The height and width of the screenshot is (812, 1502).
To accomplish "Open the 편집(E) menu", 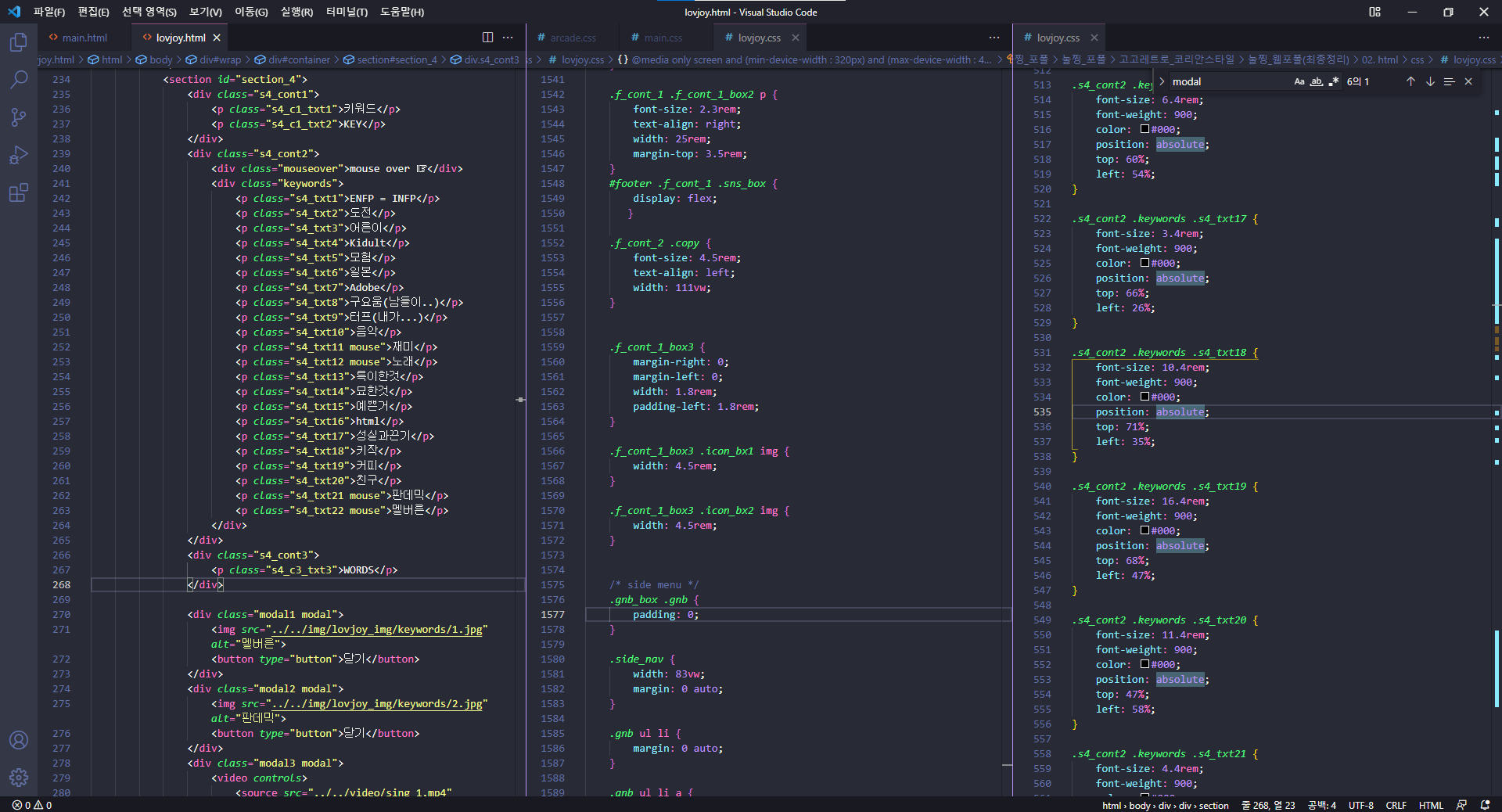I will (93, 12).
